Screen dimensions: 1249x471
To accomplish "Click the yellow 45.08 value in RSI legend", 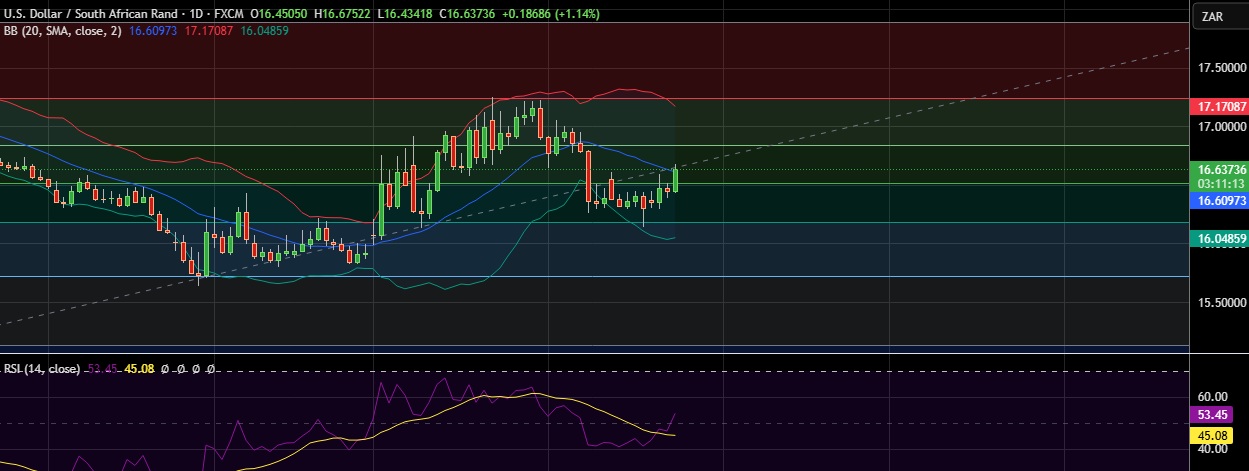I will [137, 369].
